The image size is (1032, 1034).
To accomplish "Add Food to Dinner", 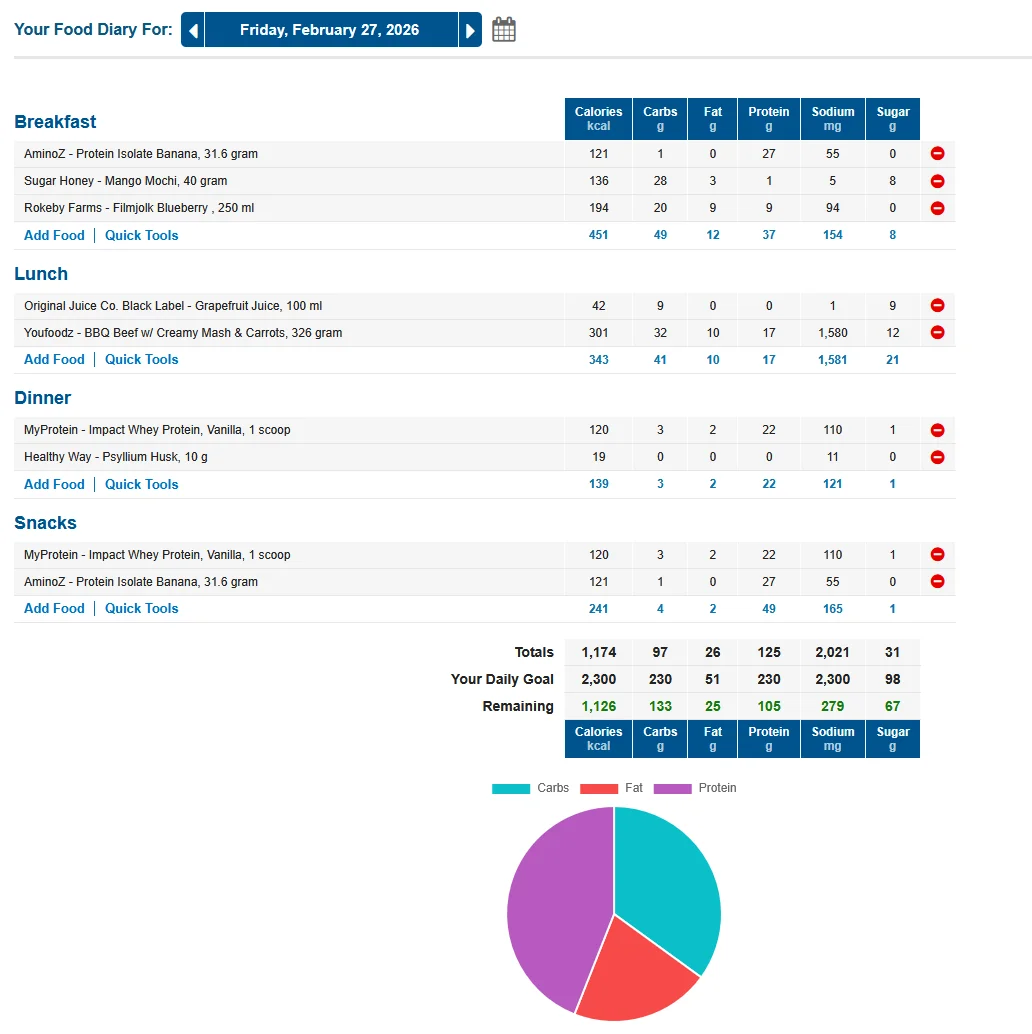I will point(54,484).
